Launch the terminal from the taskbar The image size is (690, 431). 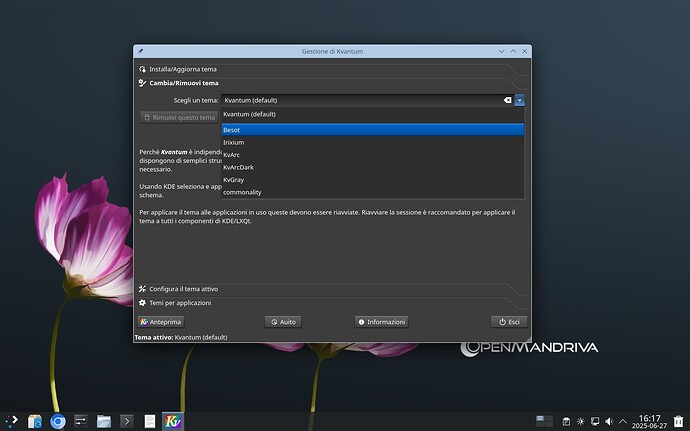(x=127, y=421)
